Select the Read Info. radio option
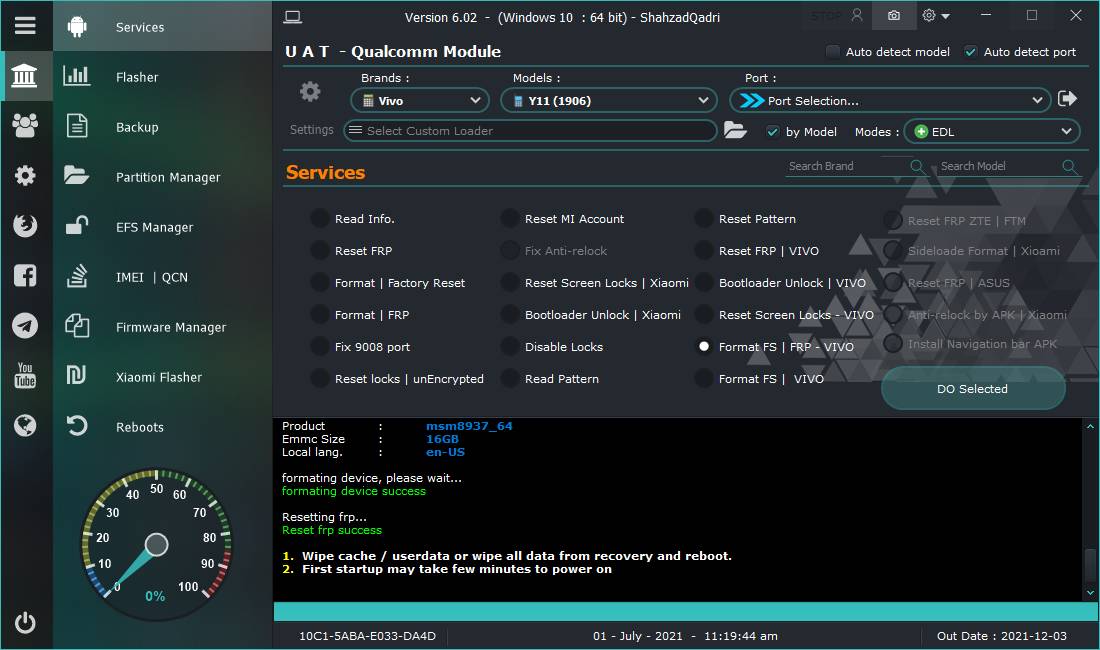The image size is (1100, 650). pyautogui.click(x=320, y=219)
